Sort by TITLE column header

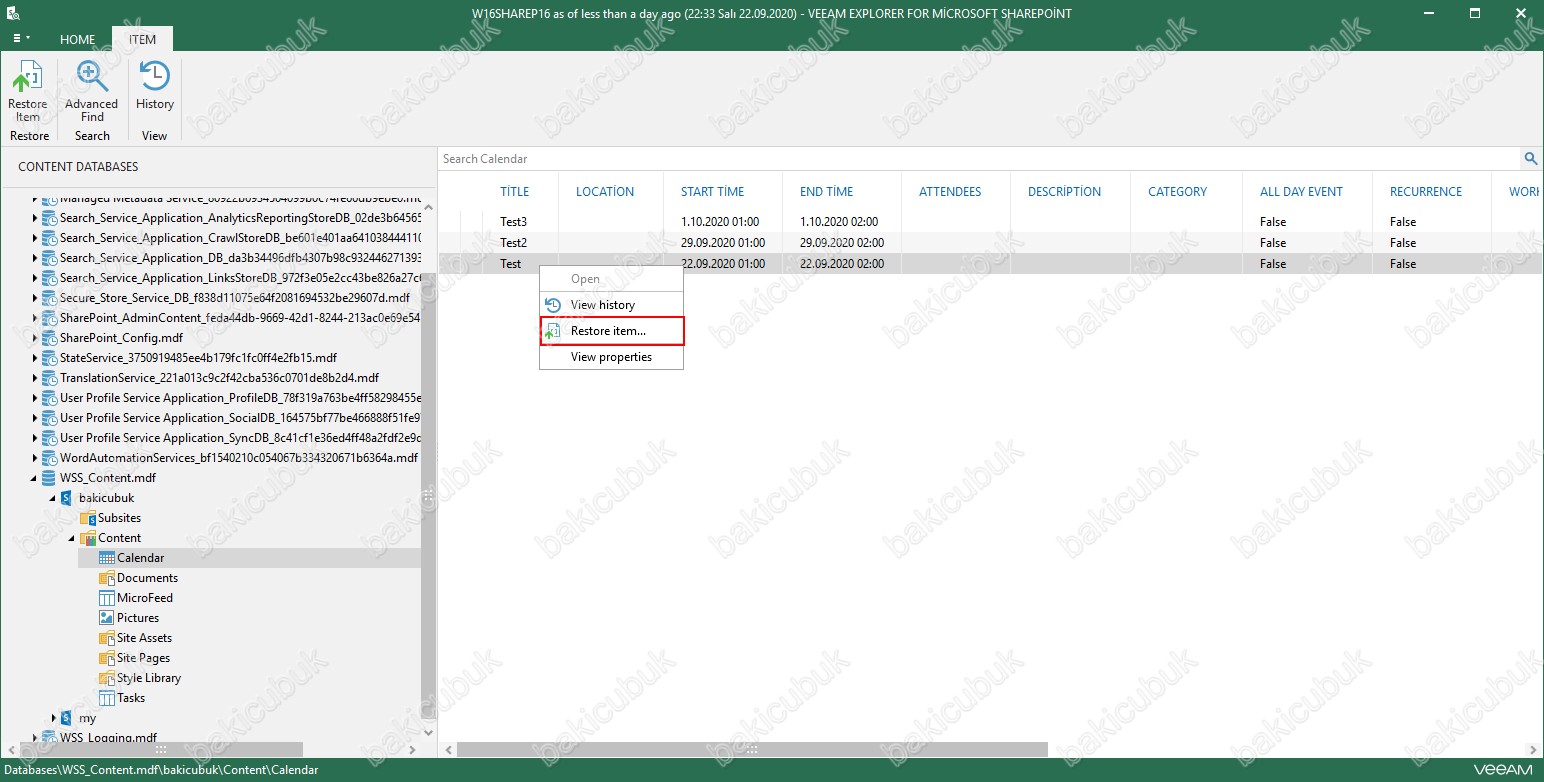tap(515, 192)
